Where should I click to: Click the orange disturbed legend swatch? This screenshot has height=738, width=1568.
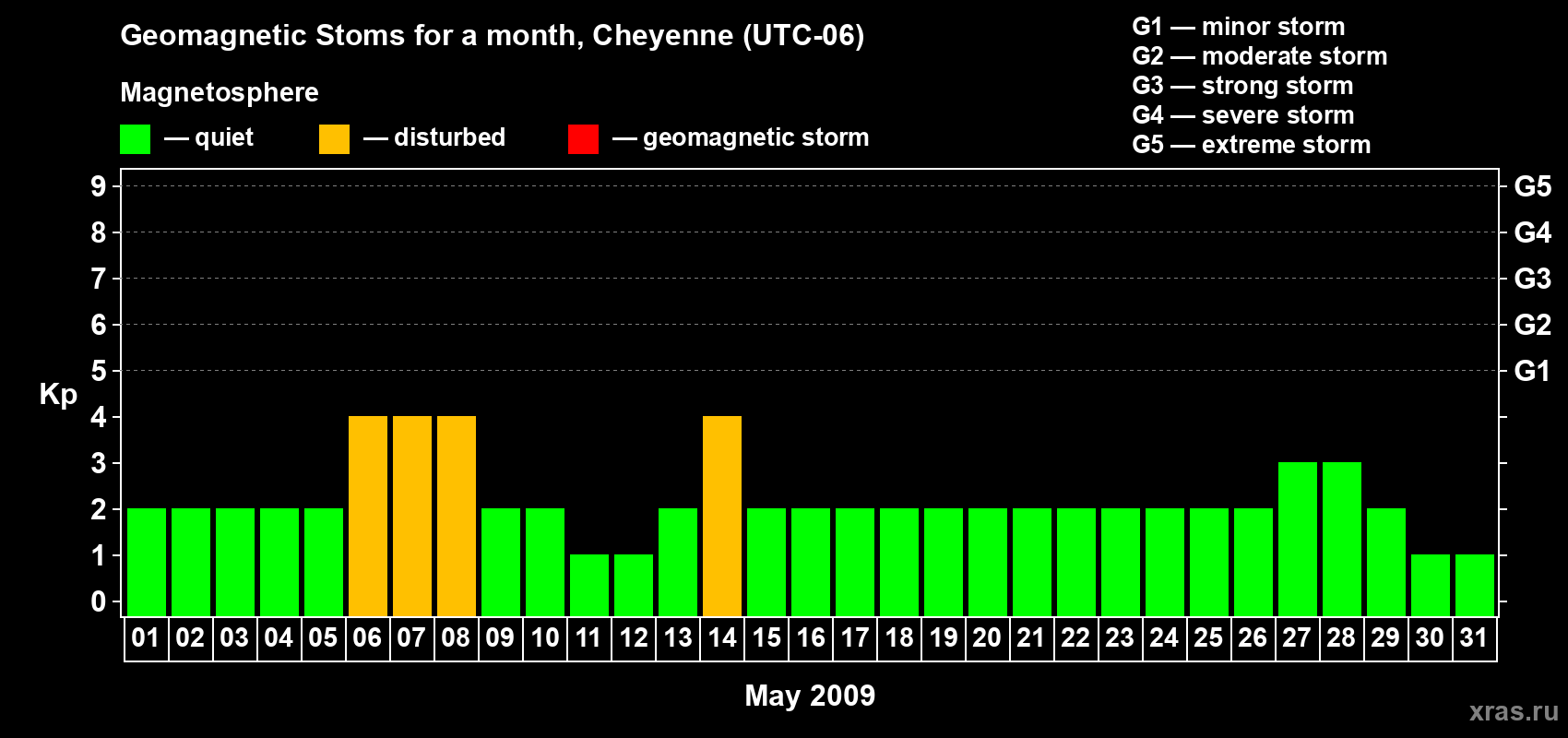(x=334, y=139)
